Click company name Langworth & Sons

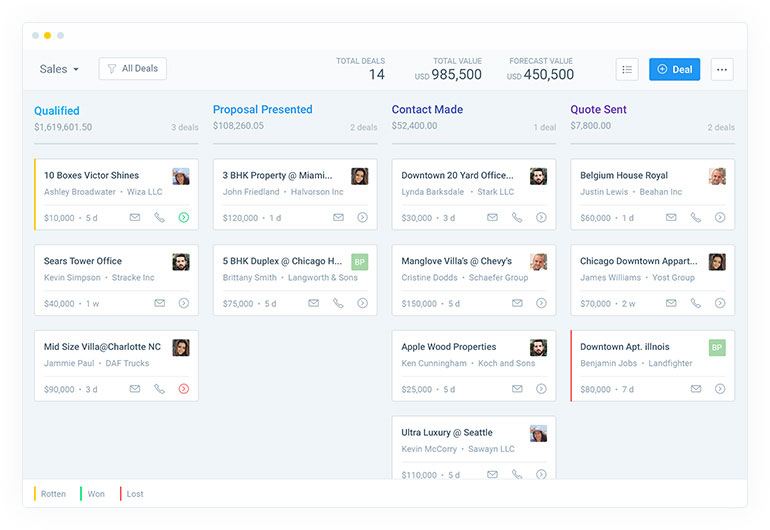323,278
